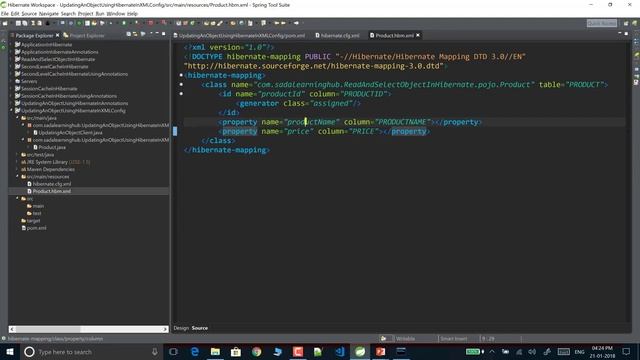The image size is (640, 360).
Task: Collapse all in Package Explorer toolbar
Action: [129, 35]
